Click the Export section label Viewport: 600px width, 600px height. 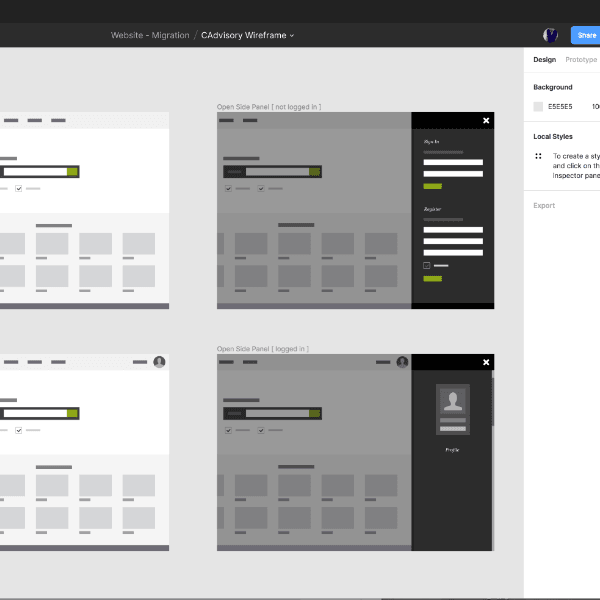point(544,206)
